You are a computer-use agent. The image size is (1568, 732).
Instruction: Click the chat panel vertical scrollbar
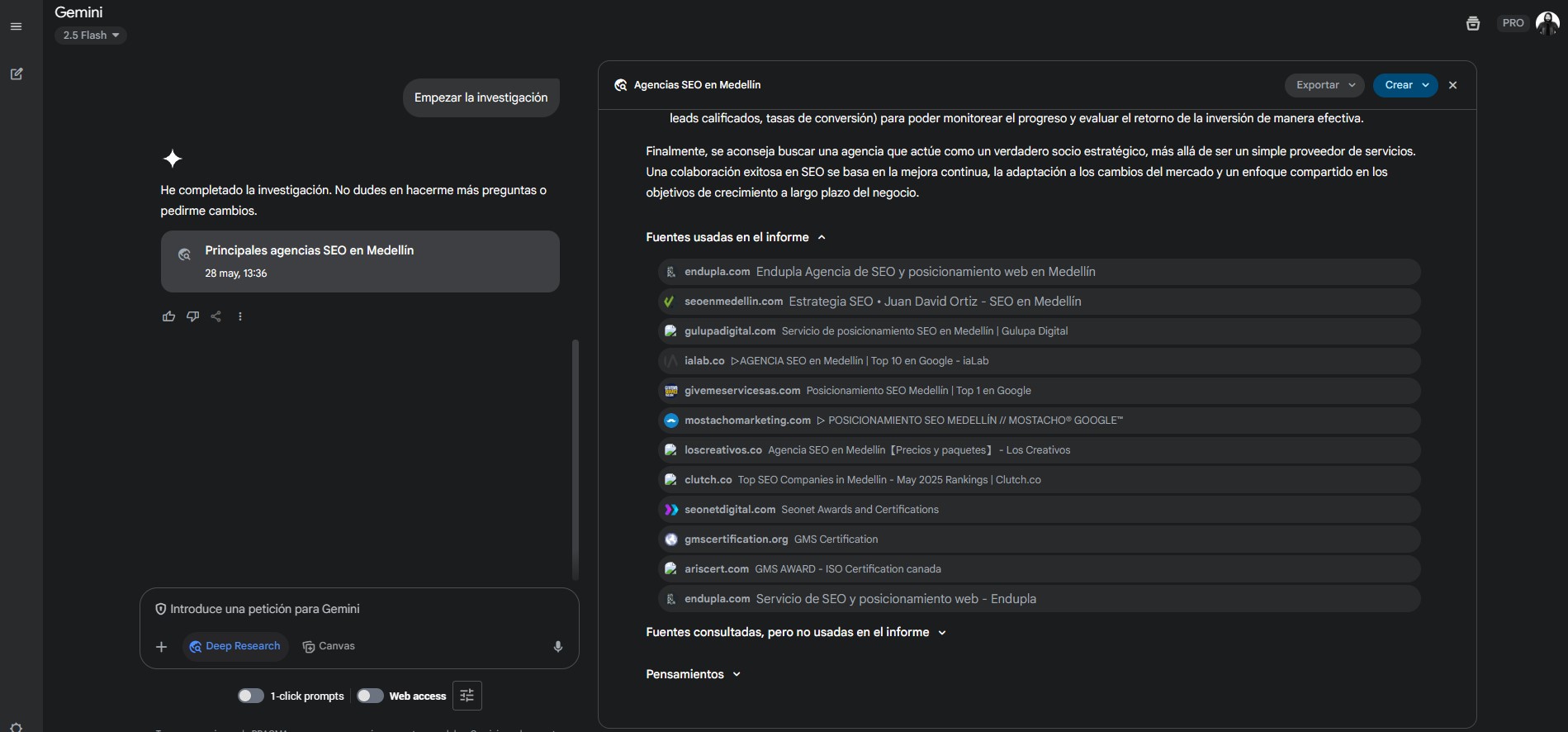(x=576, y=459)
